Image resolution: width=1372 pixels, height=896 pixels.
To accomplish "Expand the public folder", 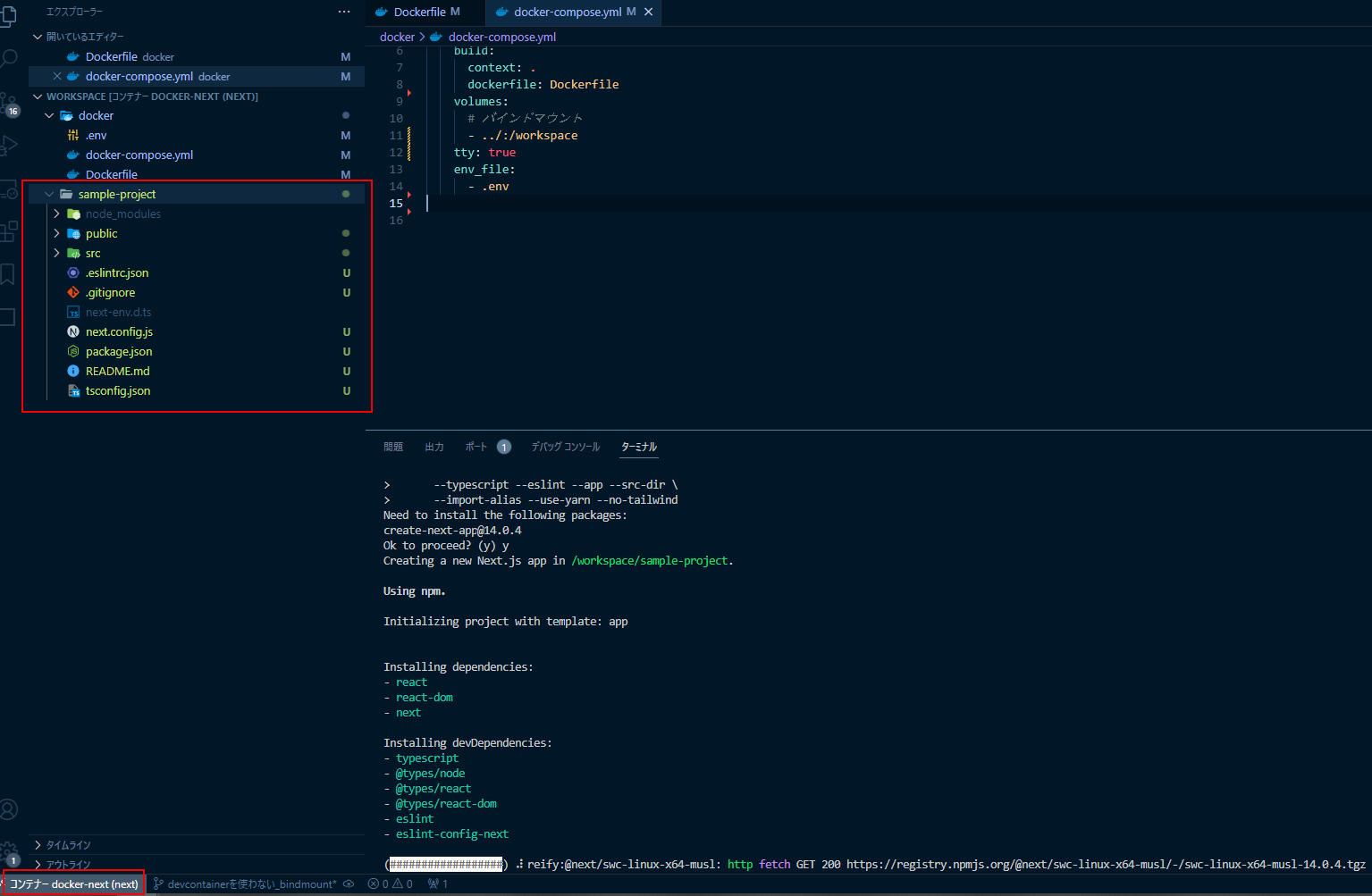I will 57,233.
